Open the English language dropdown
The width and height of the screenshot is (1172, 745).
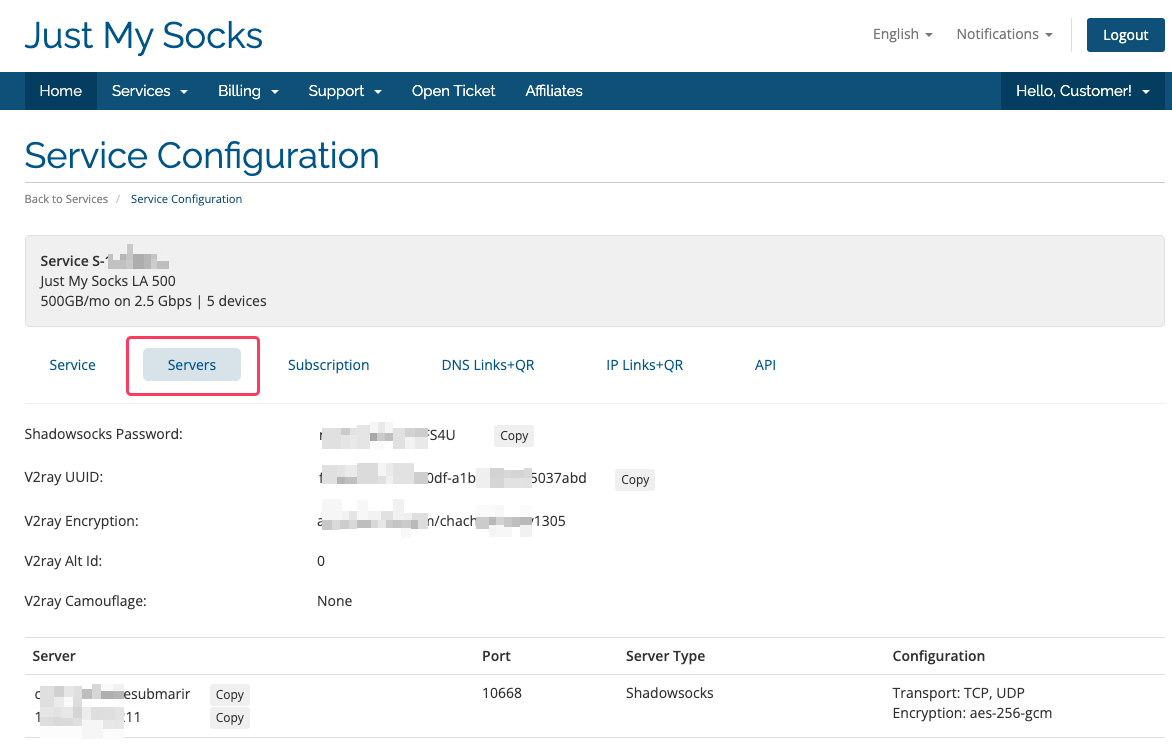pos(902,34)
